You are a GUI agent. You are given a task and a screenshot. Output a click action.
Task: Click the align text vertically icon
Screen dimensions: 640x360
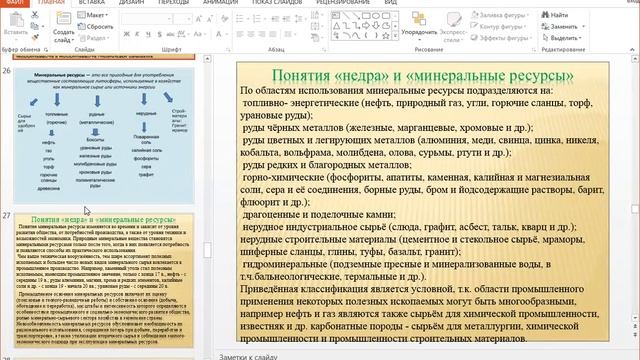click(x=315, y=27)
